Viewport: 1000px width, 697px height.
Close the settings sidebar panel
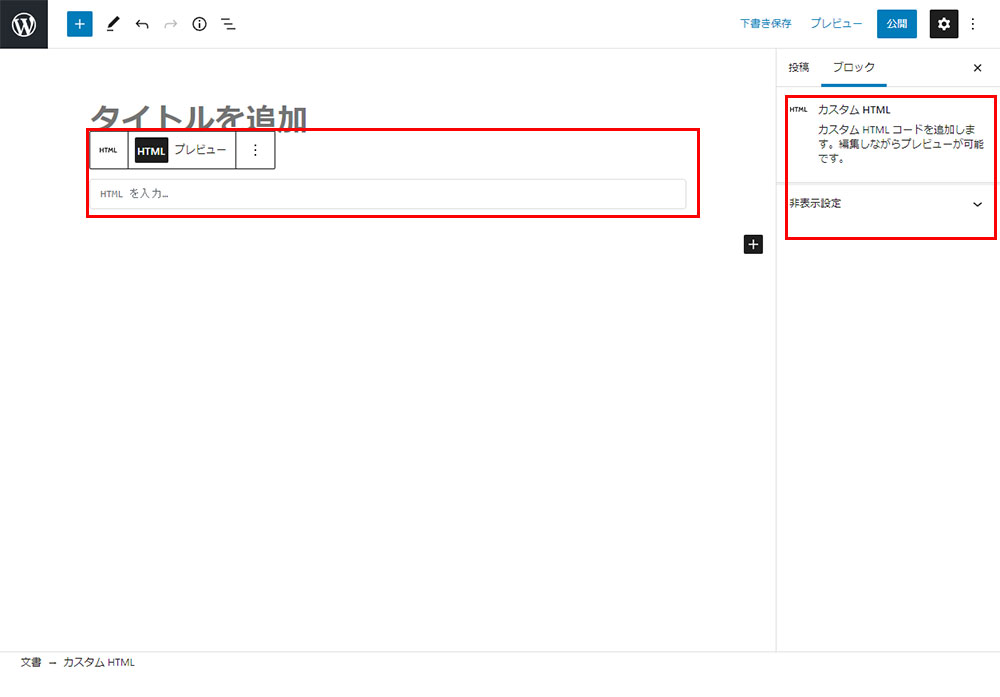pyautogui.click(x=977, y=68)
